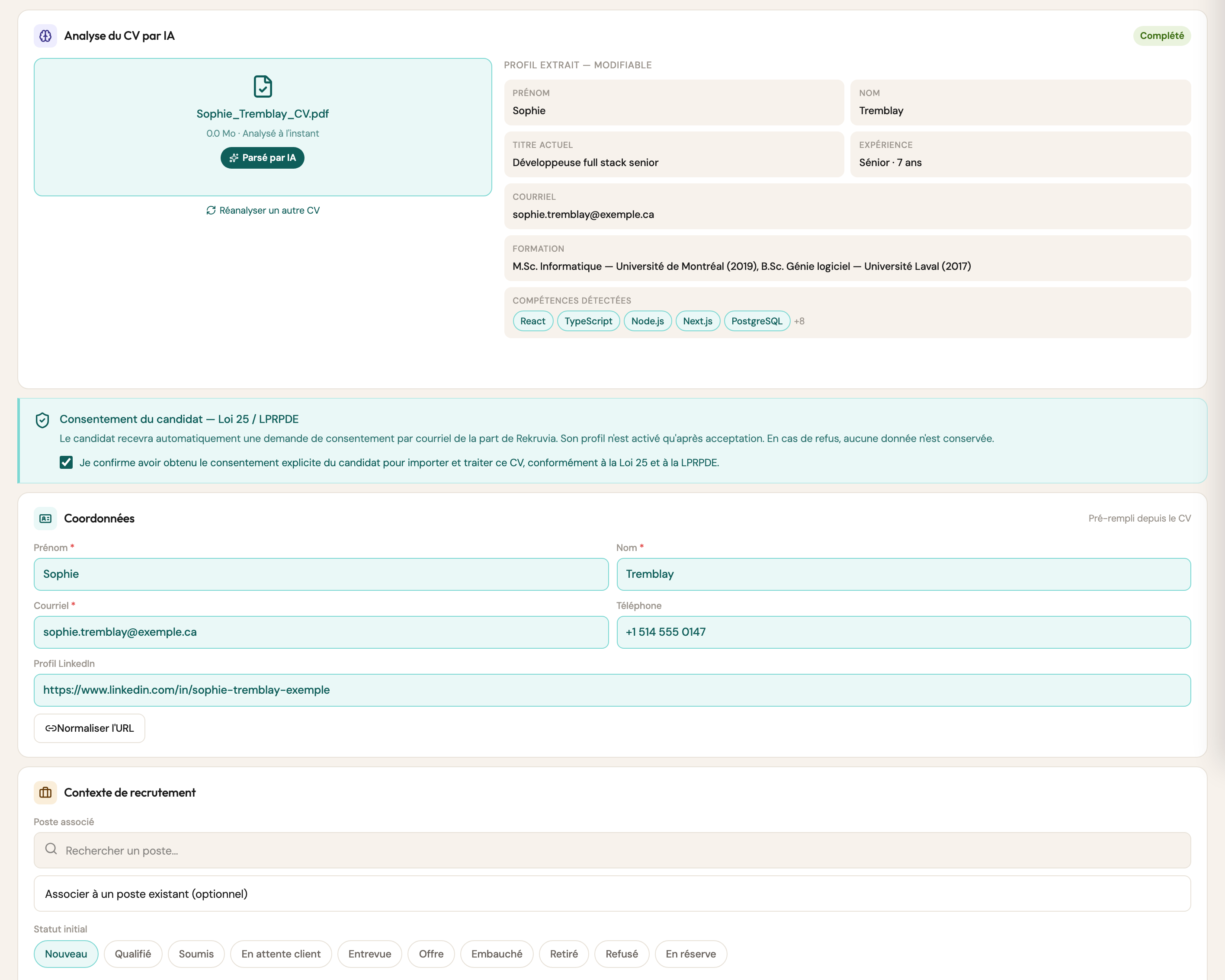Click the Parsé par IA badge
The height and width of the screenshot is (980, 1225).
263,158
